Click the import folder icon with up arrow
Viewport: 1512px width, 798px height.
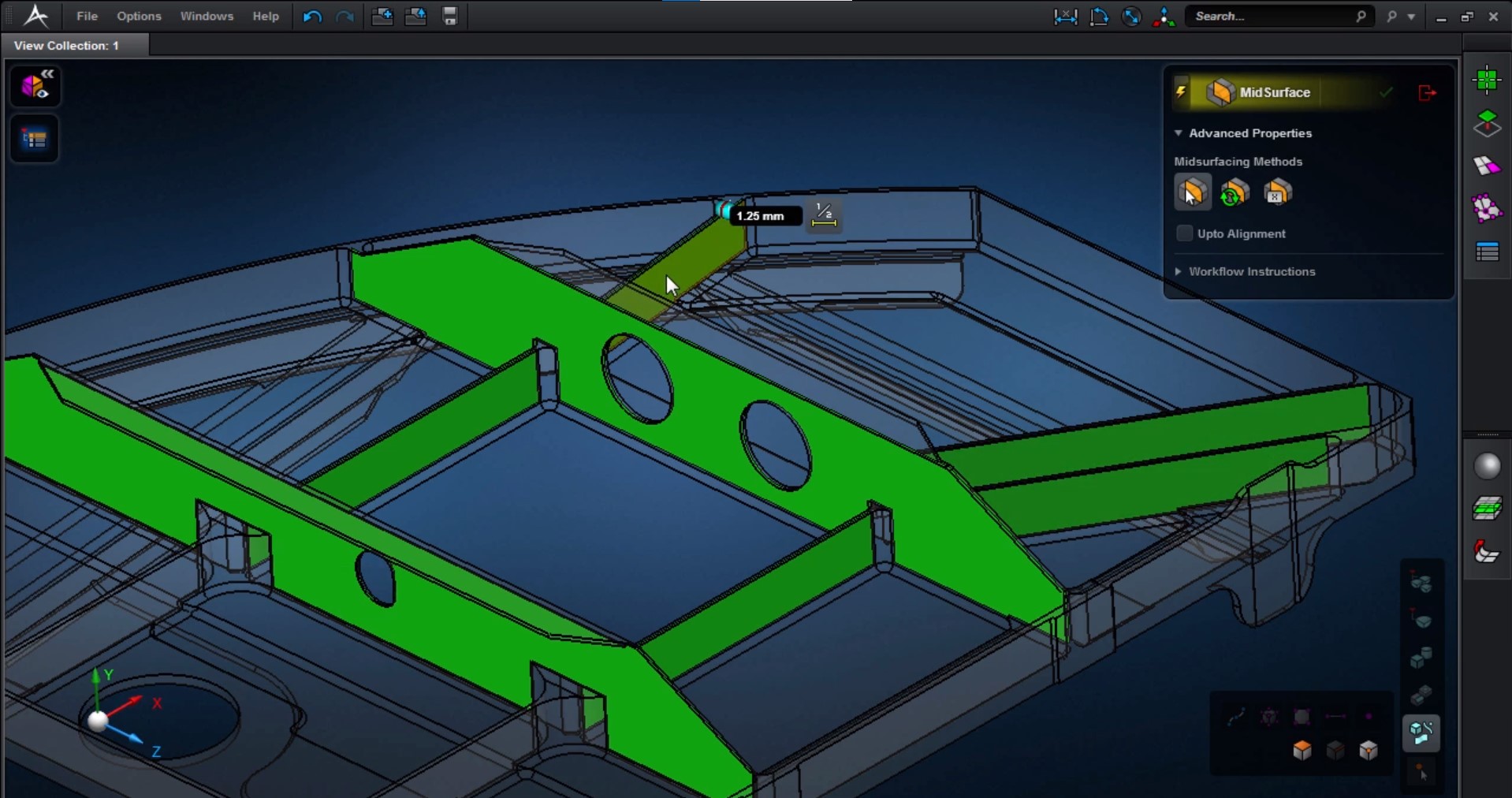pyautogui.click(x=415, y=16)
